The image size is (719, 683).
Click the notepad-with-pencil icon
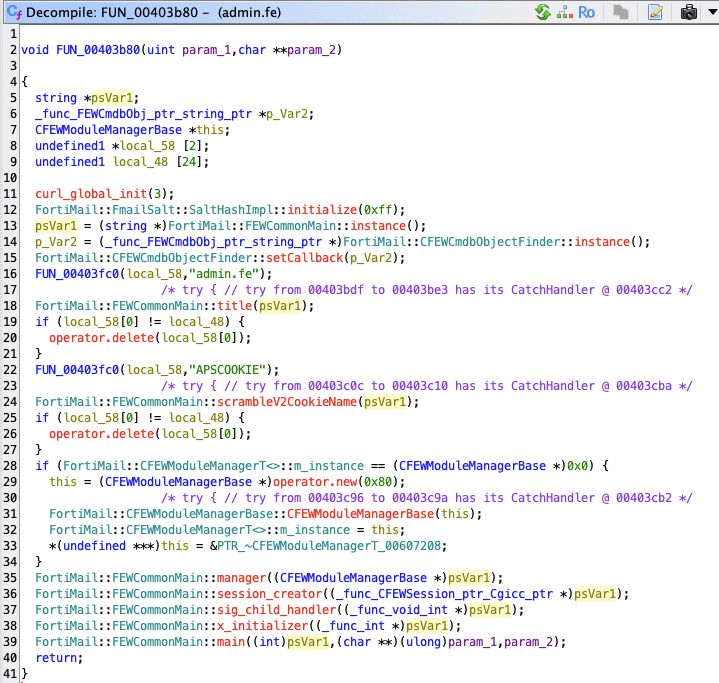(655, 12)
